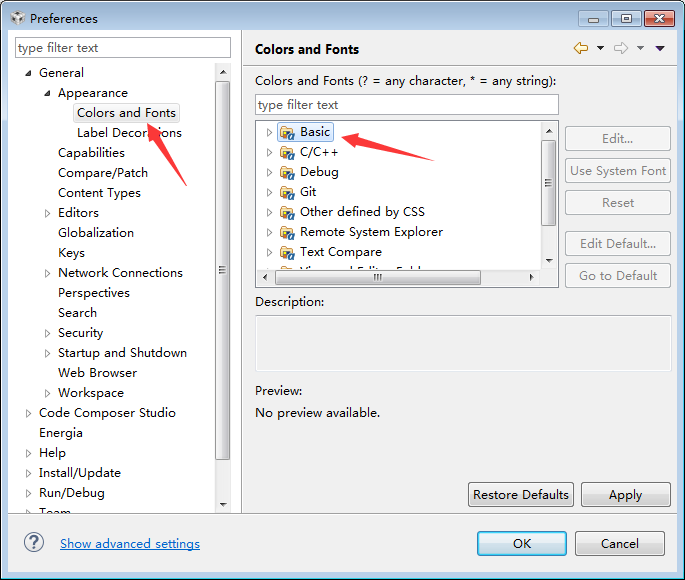Collapse the Appearance tree node
This screenshot has width=685, height=580.
pyautogui.click(x=47, y=93)
